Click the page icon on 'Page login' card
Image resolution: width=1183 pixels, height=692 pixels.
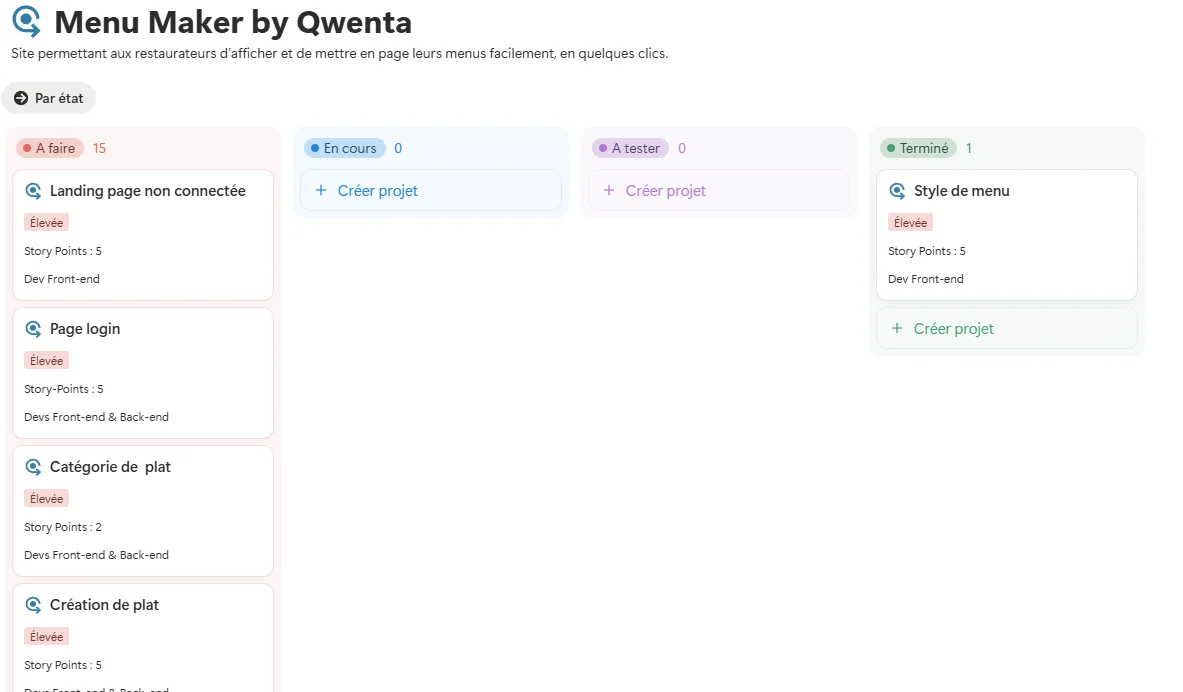pyautogui.click(x=33, y=328)
